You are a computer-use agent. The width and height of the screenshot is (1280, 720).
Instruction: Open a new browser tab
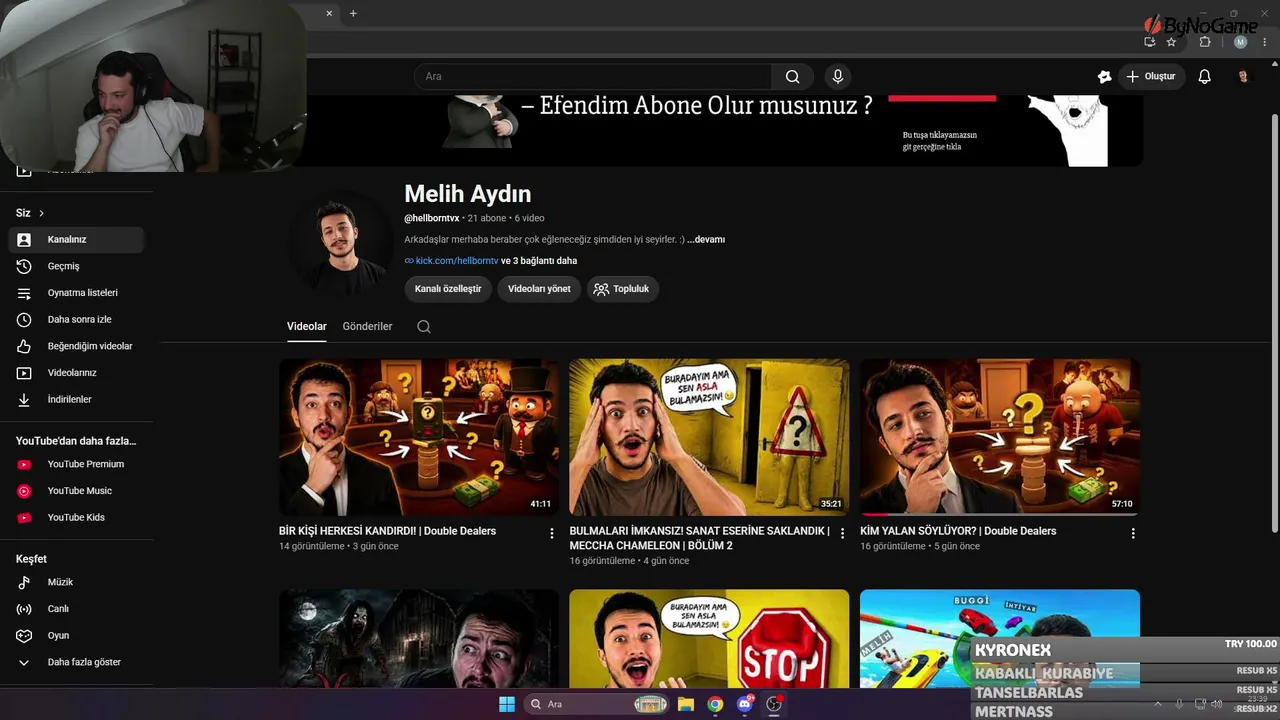[x=353, y=13]
